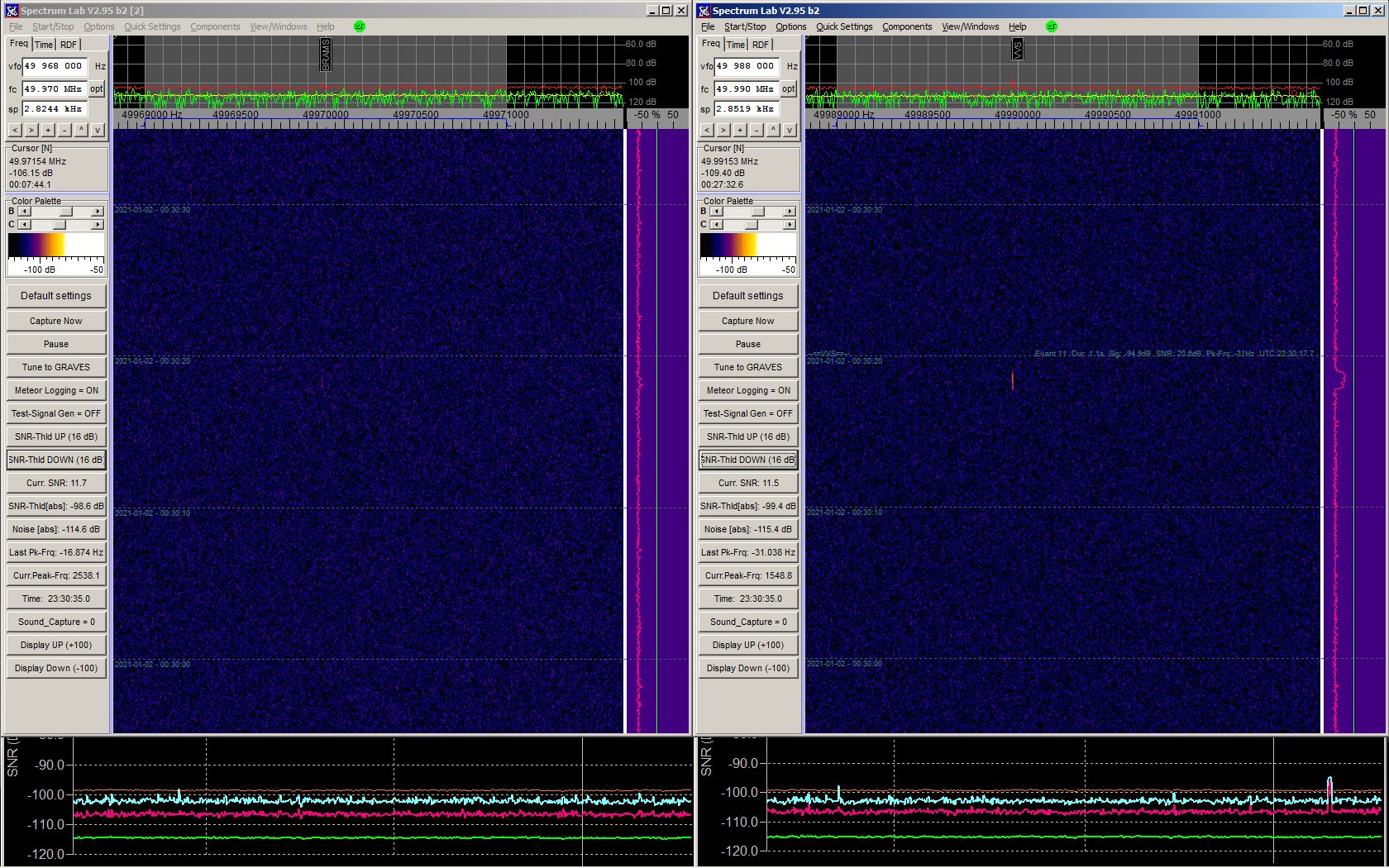Click the '-' zoom button in left [2] window
The height and width of the screenshot is (868, 1389).
64,130
